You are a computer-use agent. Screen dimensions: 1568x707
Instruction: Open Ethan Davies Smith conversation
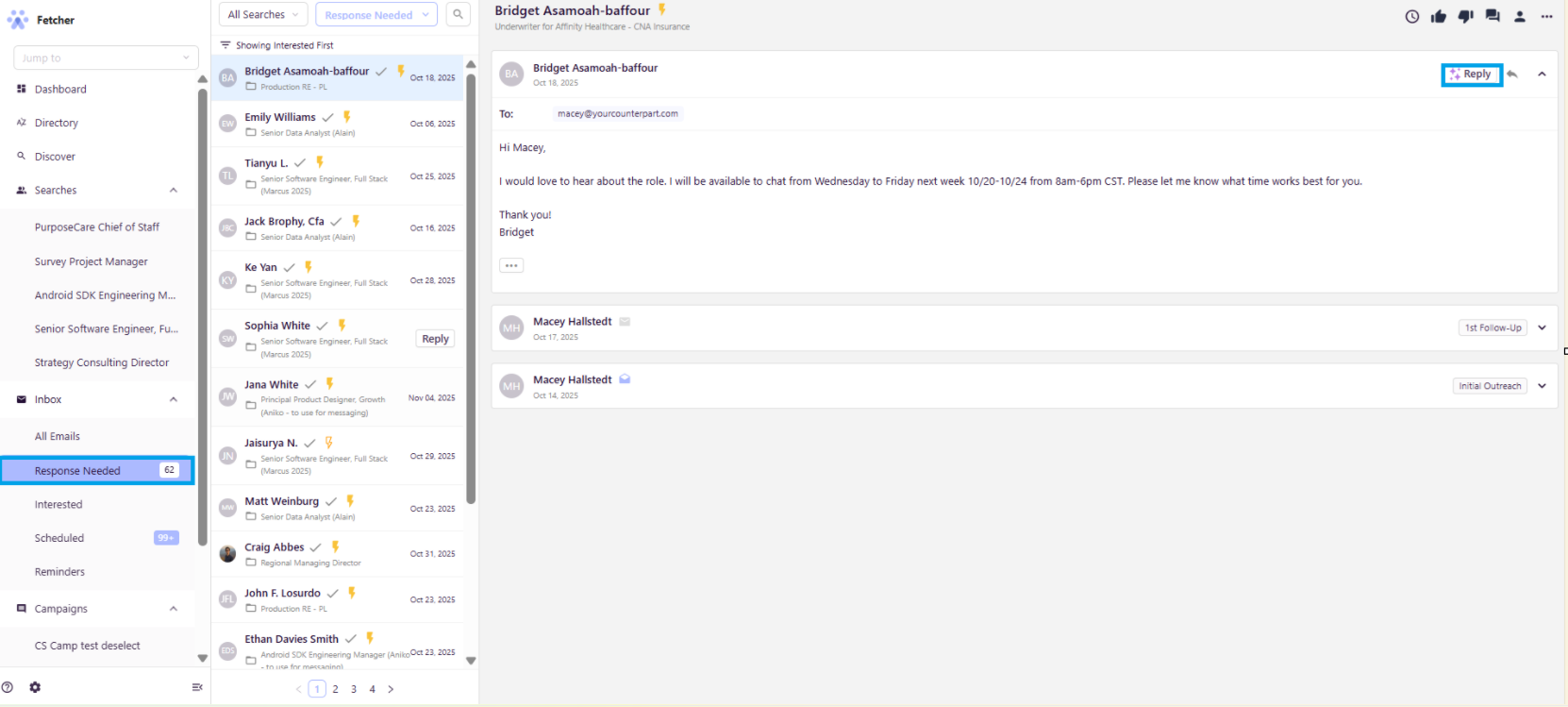(338, 647)
